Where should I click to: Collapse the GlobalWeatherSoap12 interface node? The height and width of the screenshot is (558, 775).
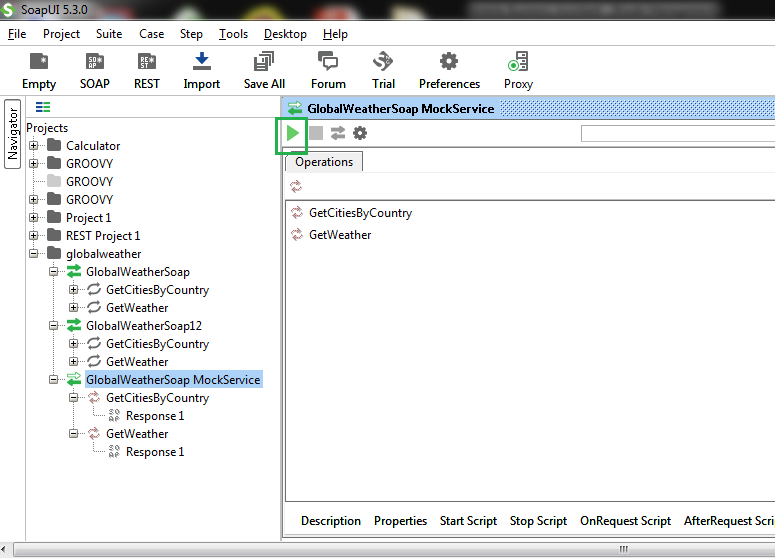coord(53,325)
